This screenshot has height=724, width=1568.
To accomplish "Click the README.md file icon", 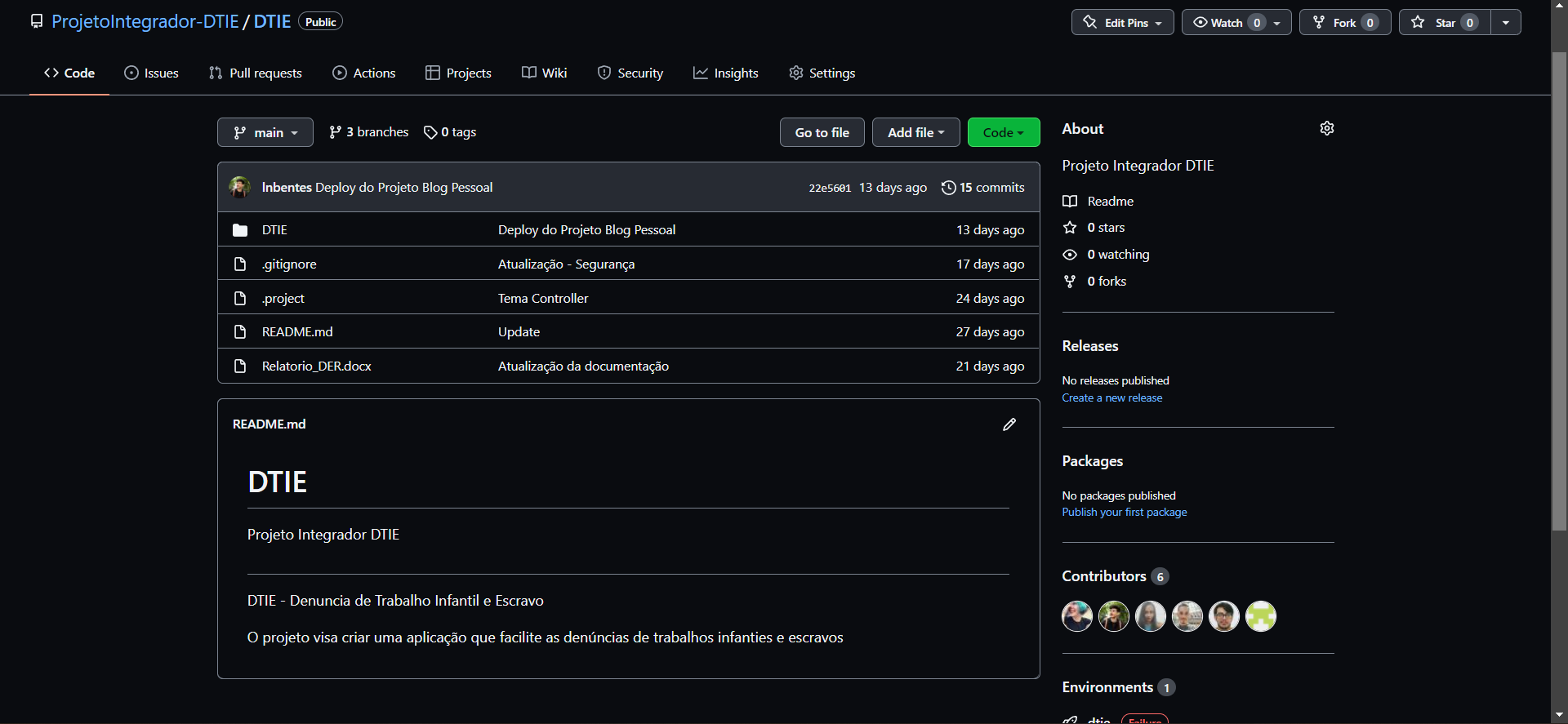I will tap(240, 331).
